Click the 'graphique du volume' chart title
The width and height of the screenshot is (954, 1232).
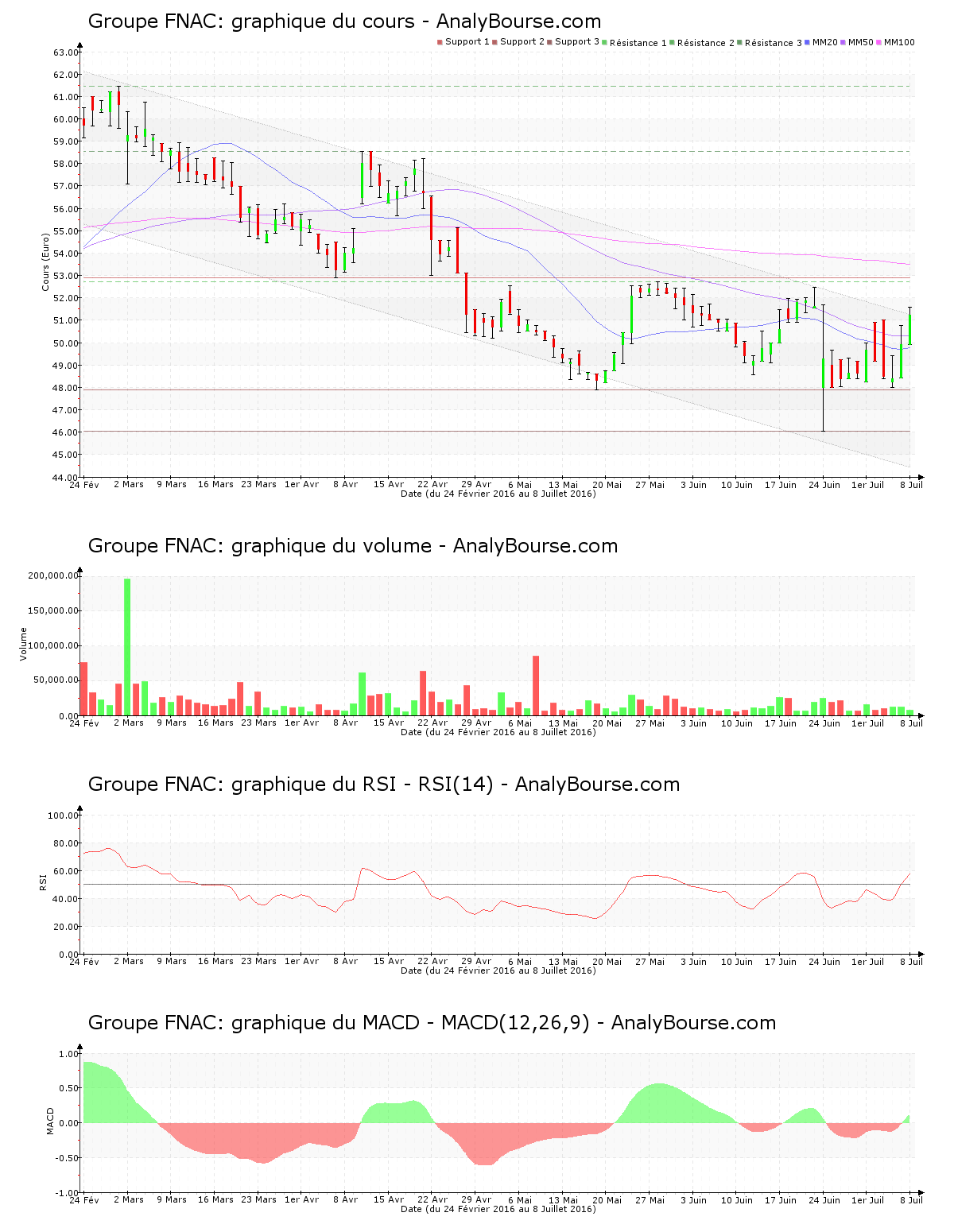click(353, 546)
